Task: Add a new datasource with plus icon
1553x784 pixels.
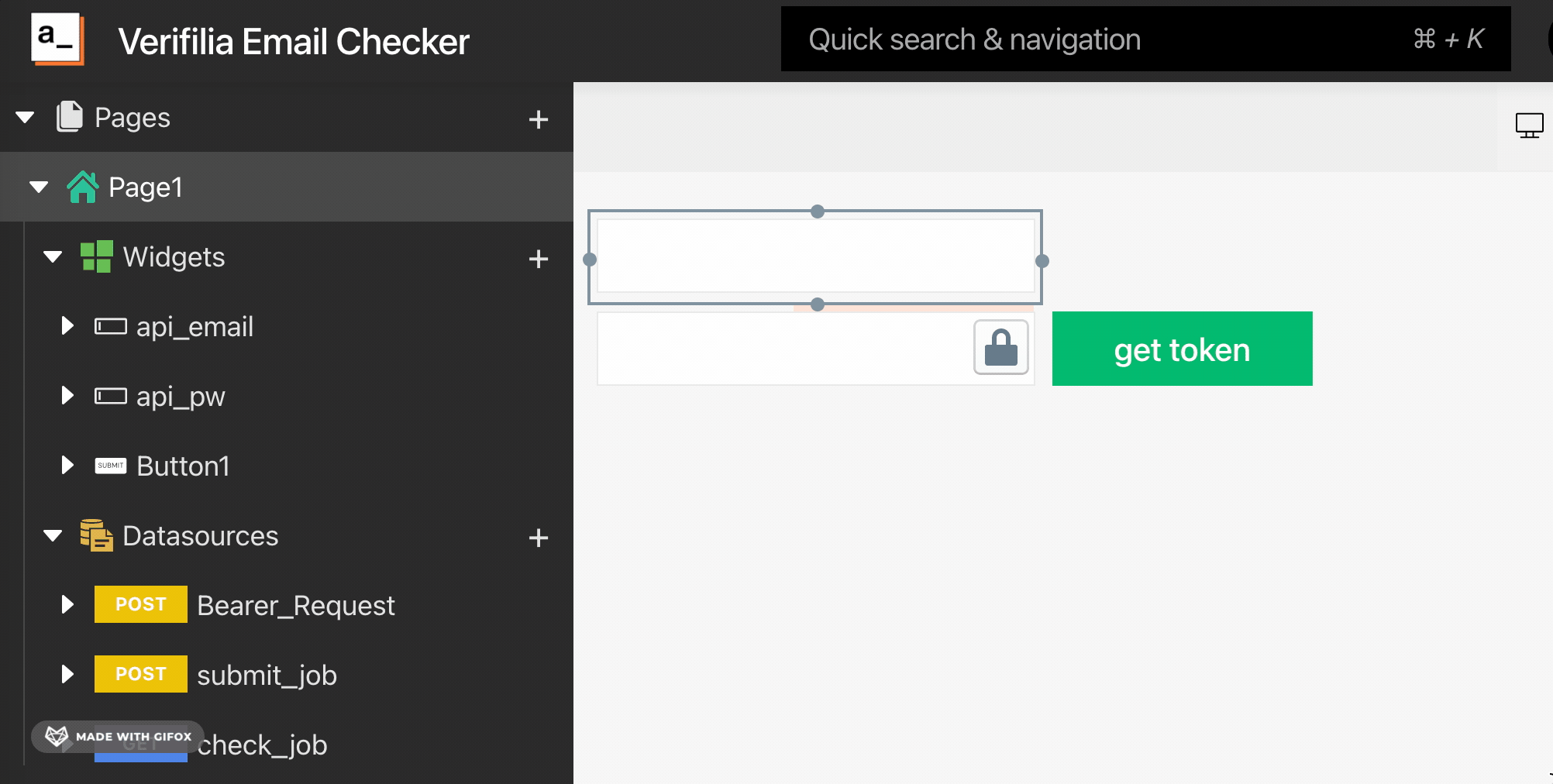Action: tap(538, 538)
